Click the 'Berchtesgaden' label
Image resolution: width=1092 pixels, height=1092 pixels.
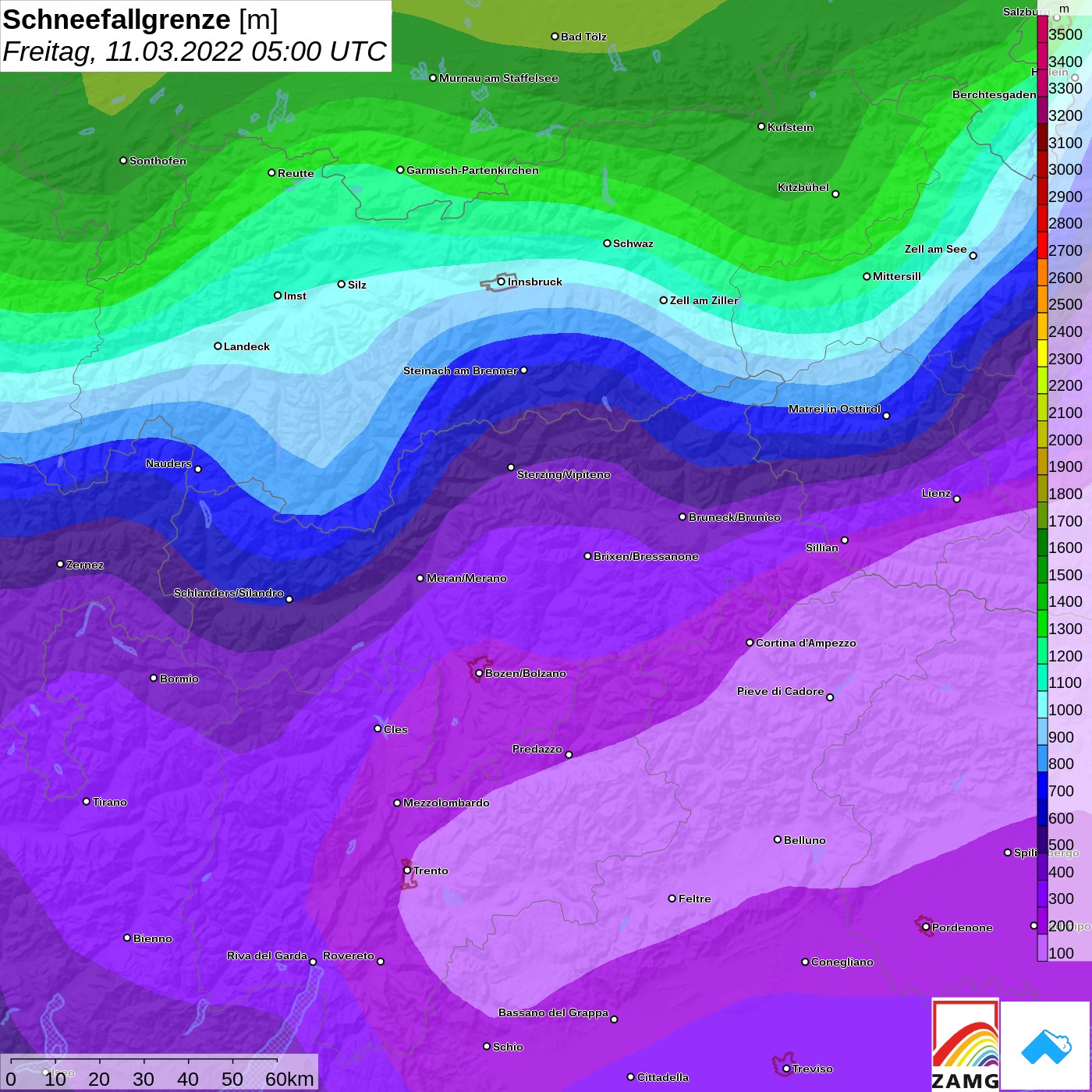tap(994, 94)
